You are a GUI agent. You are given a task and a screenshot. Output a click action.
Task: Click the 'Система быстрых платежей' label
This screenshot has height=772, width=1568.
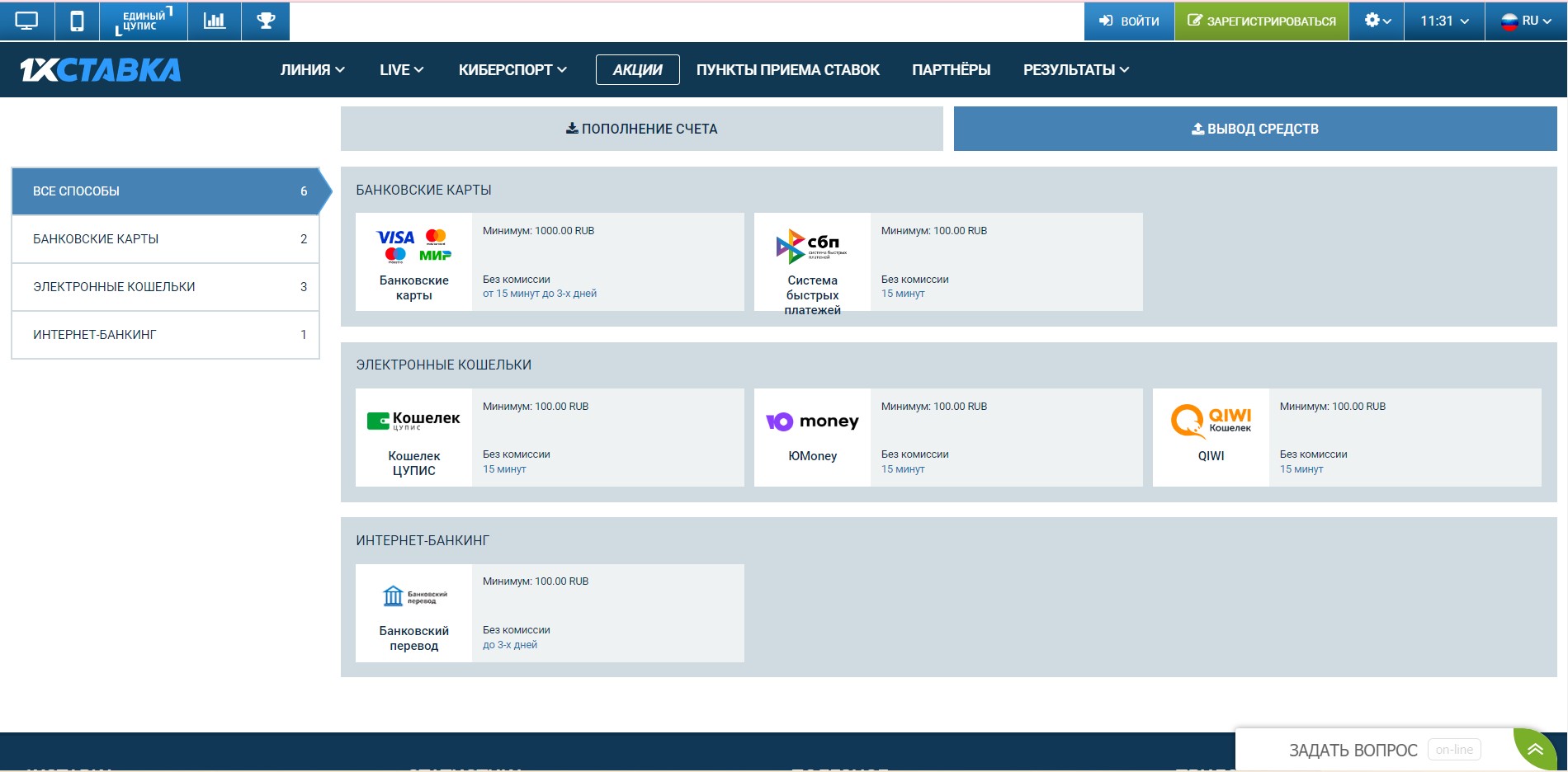tap(813, 295)
